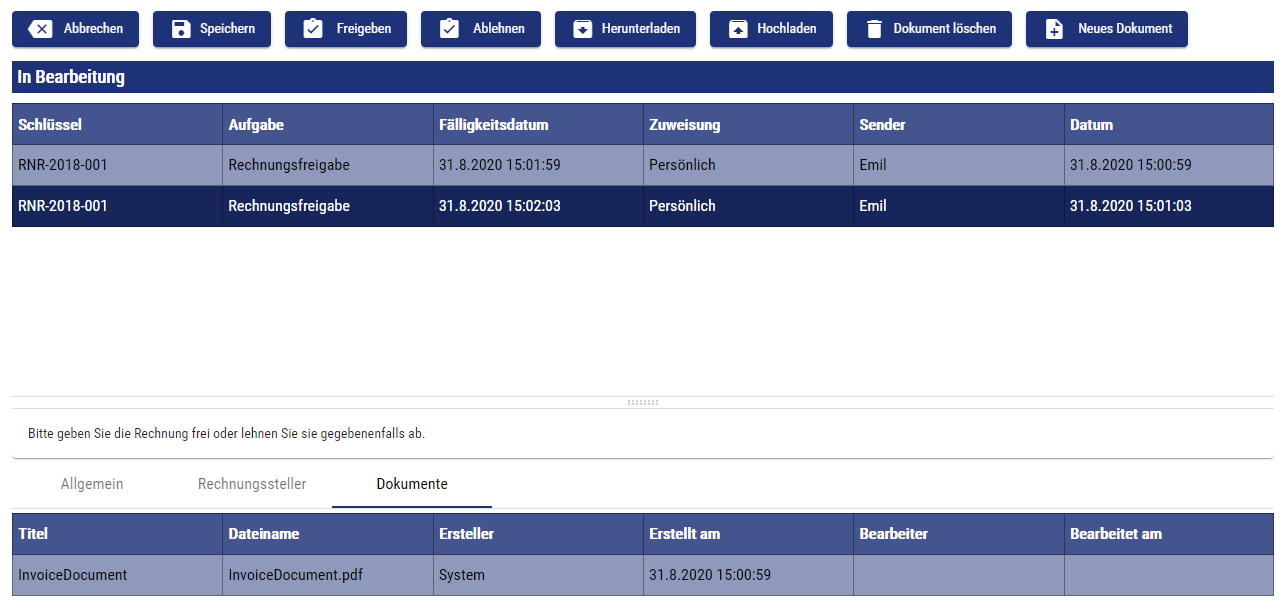Viewport: 1283px width, 608px height.
Task: Switch to the Allgemein tab
Action: pos(92,484)
